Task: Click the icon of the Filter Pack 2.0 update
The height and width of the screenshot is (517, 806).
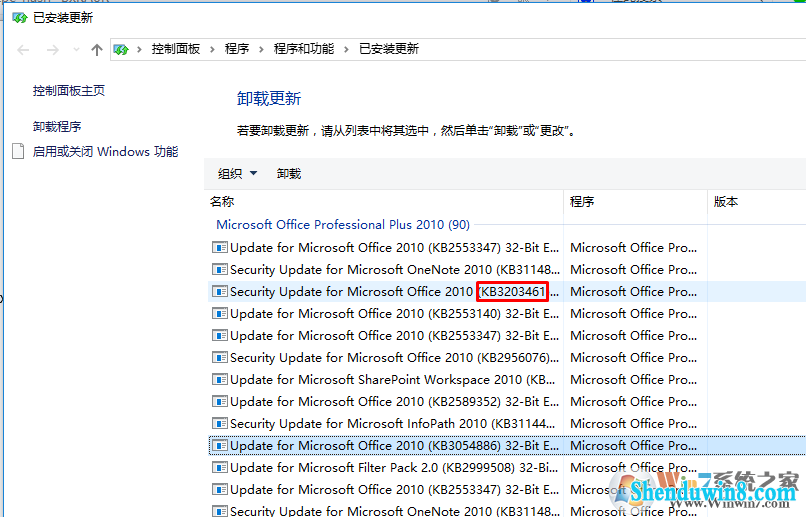Action: [x=219, y=468]
